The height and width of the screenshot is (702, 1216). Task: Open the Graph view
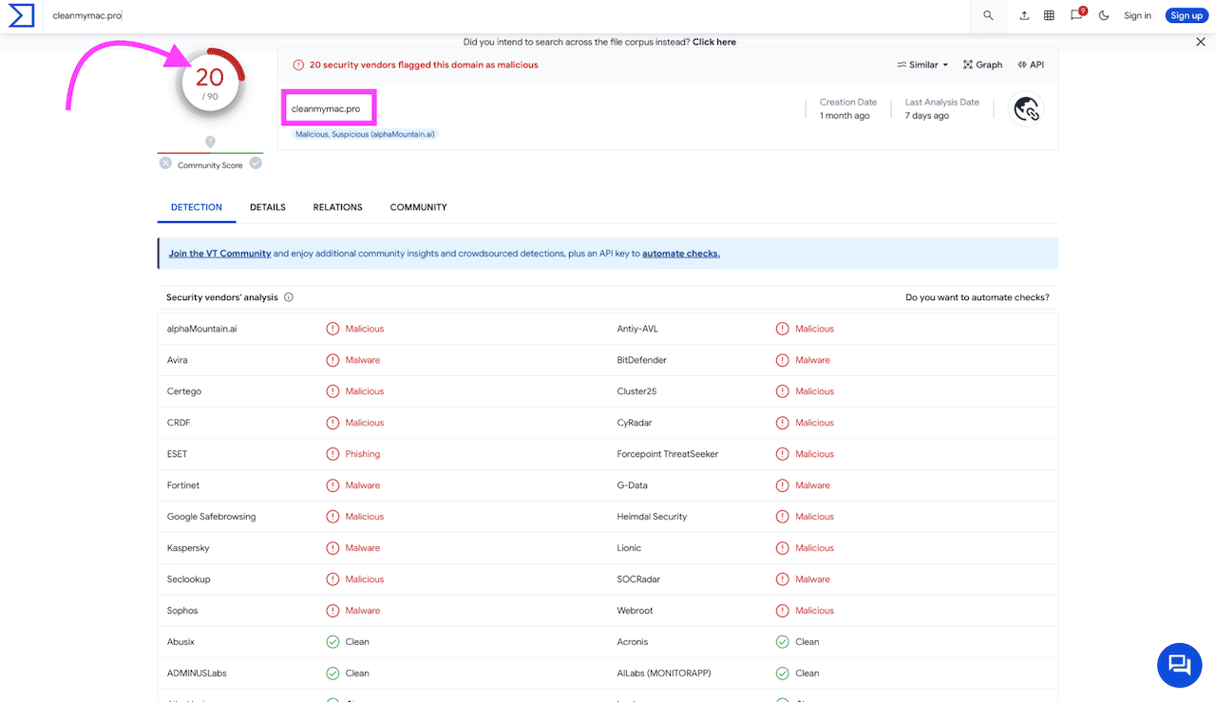click(x=982, y=65)
